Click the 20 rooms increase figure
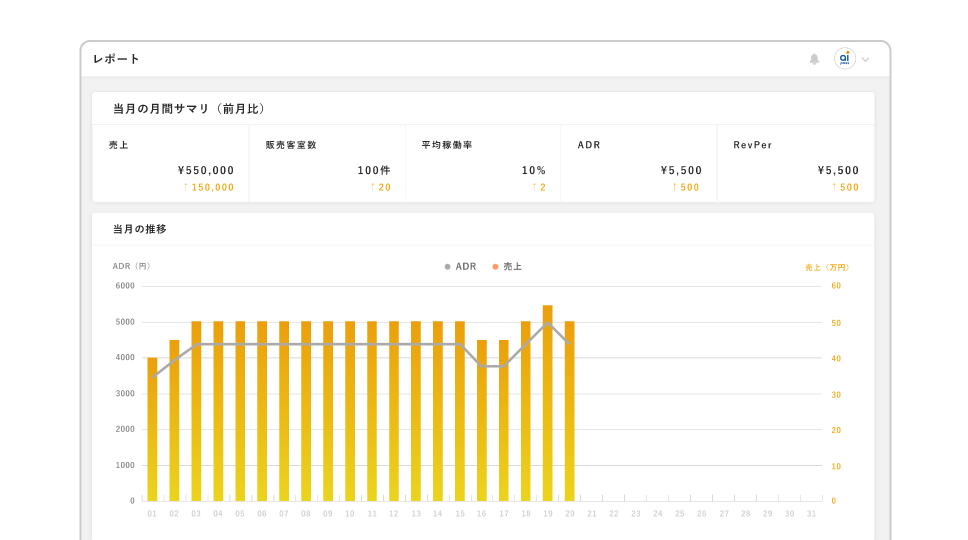The height and width of the screenshot is (540, 968). tap(381, 187)
